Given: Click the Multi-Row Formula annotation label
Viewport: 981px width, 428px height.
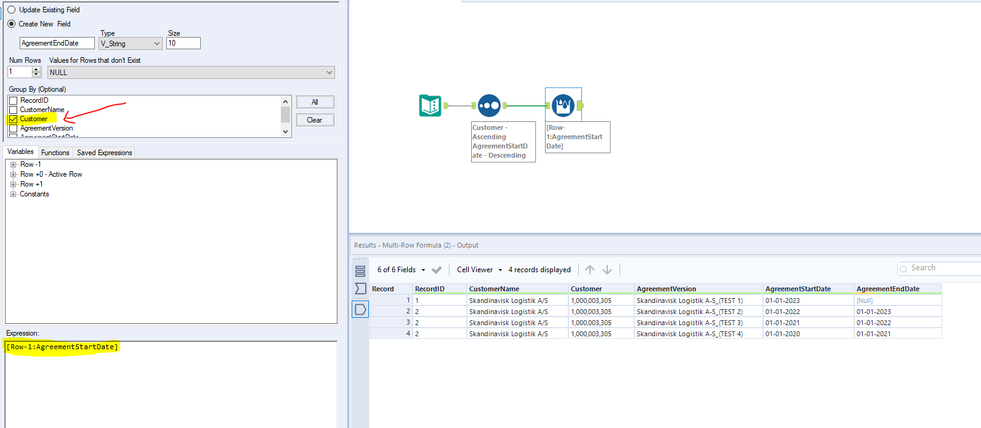Looking at the screenshot, I should pyautogui.click(x=577, y=137).
